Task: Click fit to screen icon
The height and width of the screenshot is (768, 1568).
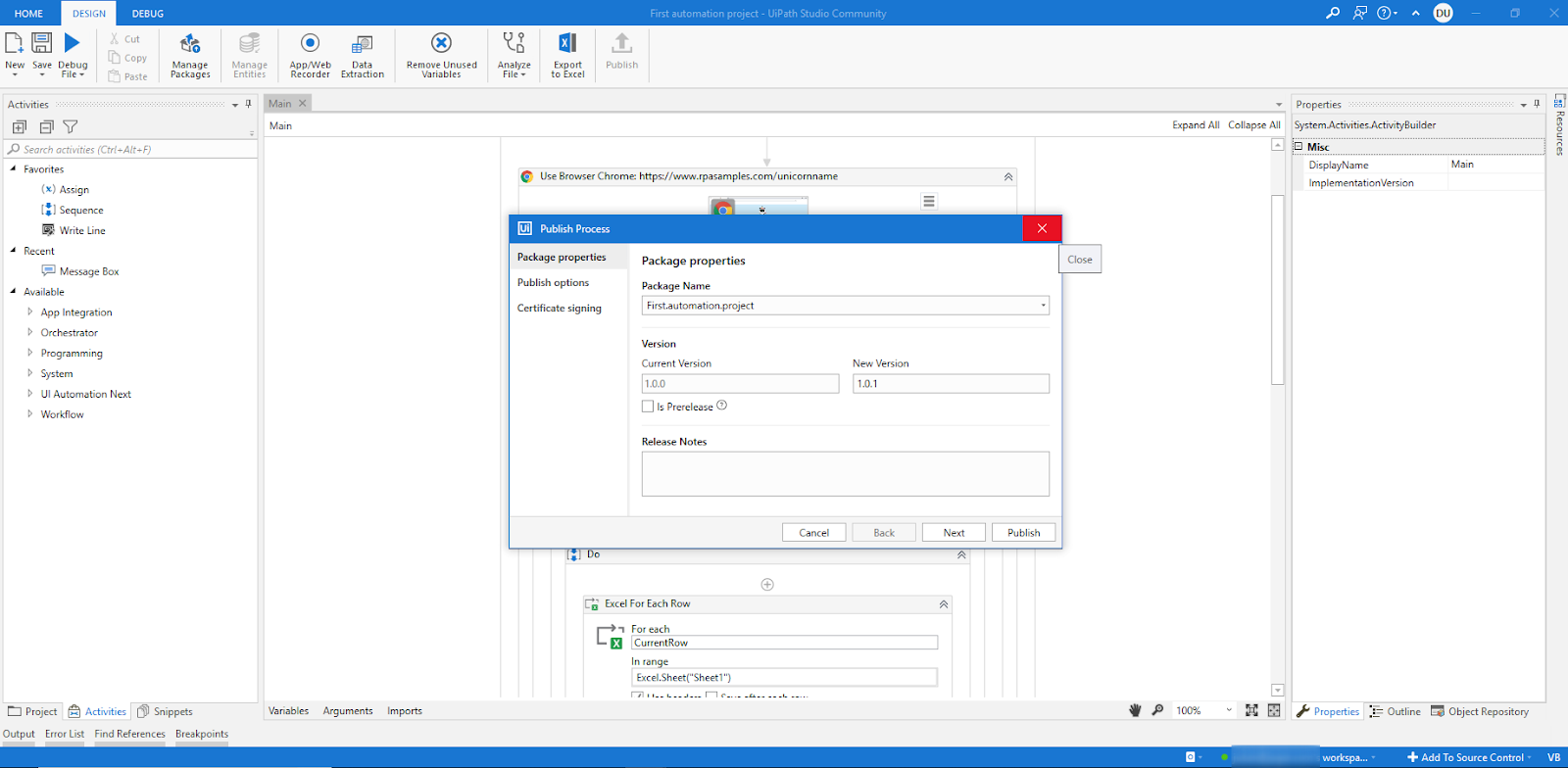Action: pyautogui.click(x=1251, y=710)
